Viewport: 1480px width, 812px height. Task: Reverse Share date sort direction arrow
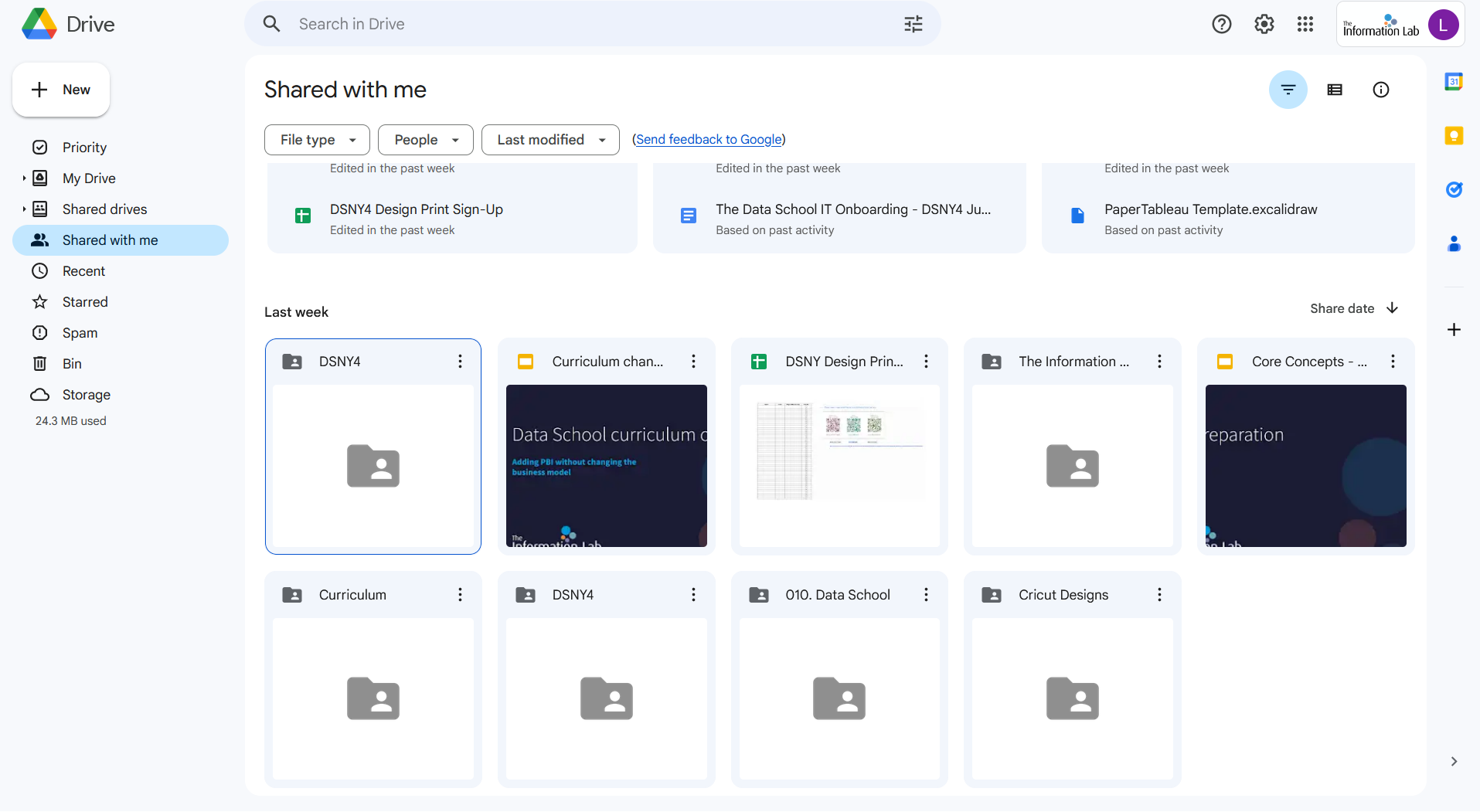click(1393, 308)
